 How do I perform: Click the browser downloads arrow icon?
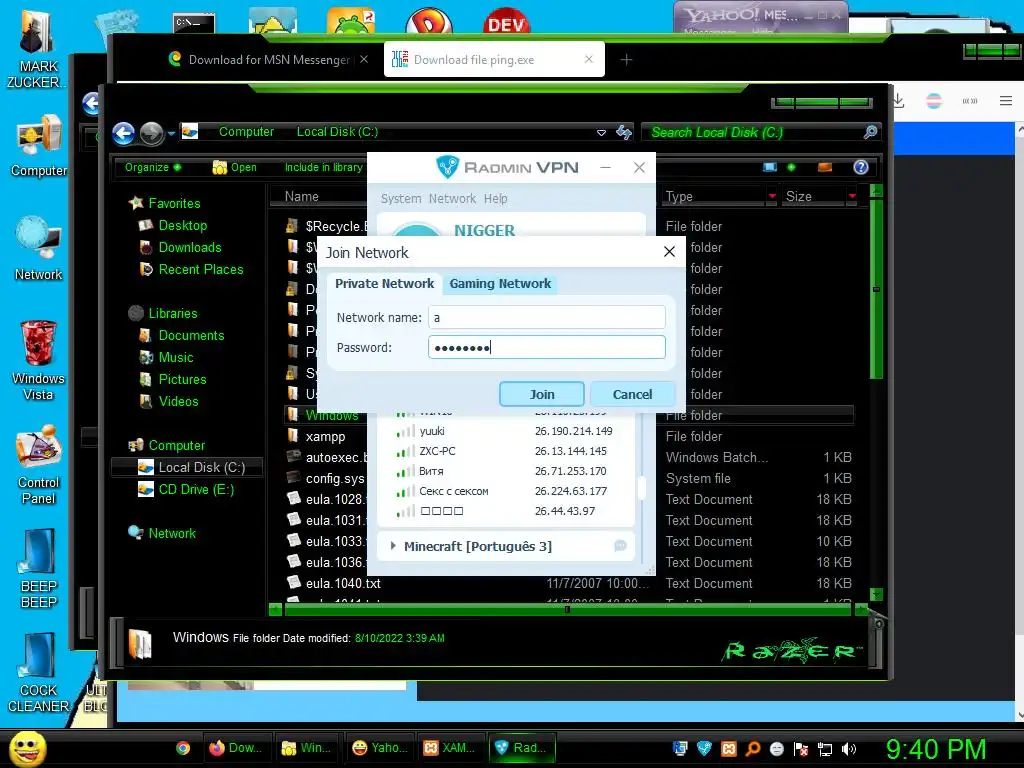pyautogui.click(x=899, y=101)
